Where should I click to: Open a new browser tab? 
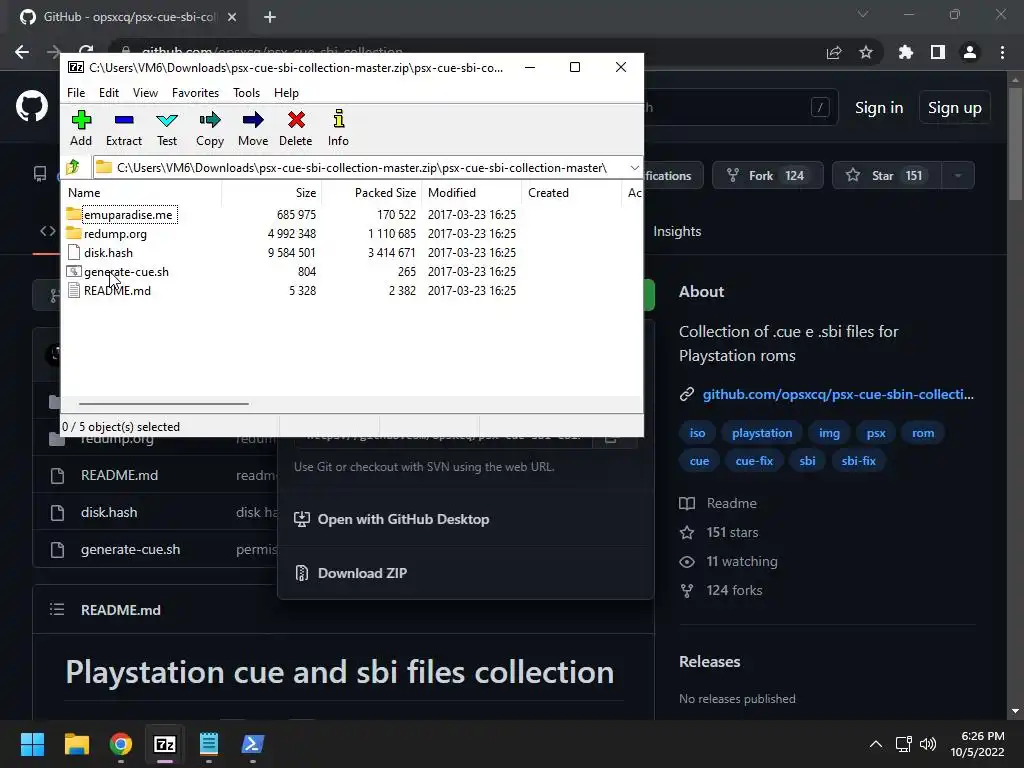click(x=270, y=17)
